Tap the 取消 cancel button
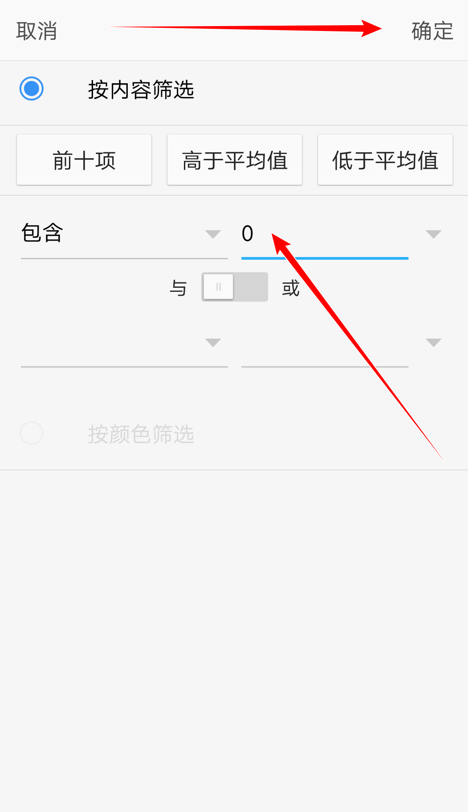Screen dimensions: 468x812 click(36, 31)
